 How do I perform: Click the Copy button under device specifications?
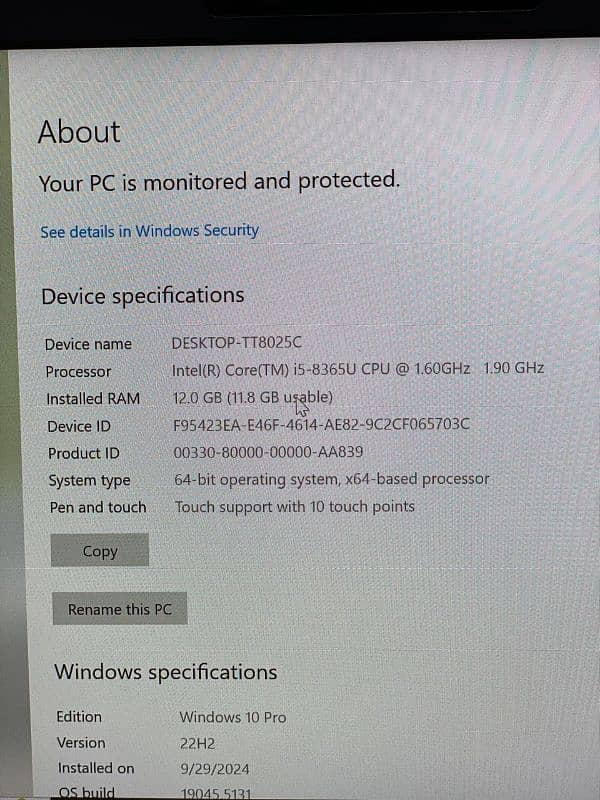pyautogui.click(x=100, y=551)
